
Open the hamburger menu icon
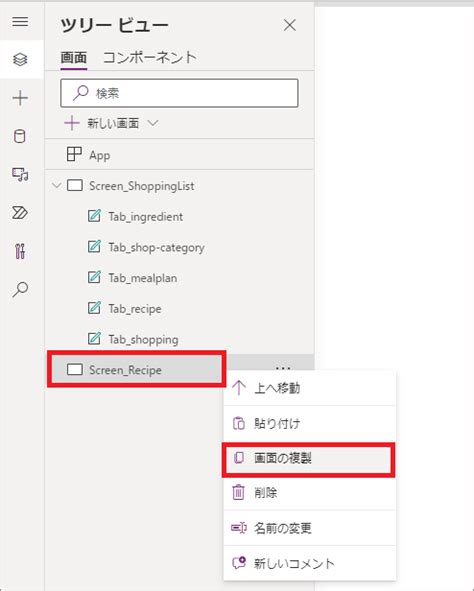pos(20,21)
